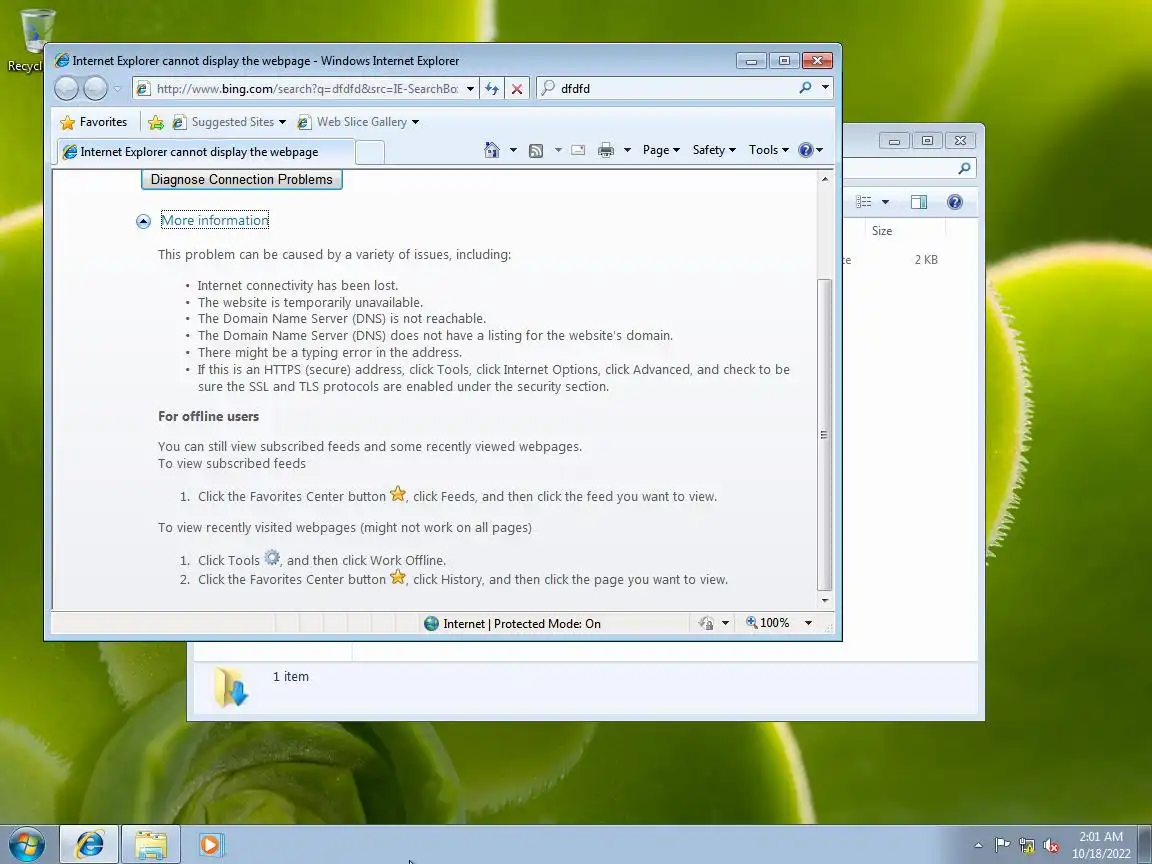Click Diagnose Connection Problems button
This screenshot has width=1152, height=864.
click(242, 179)
